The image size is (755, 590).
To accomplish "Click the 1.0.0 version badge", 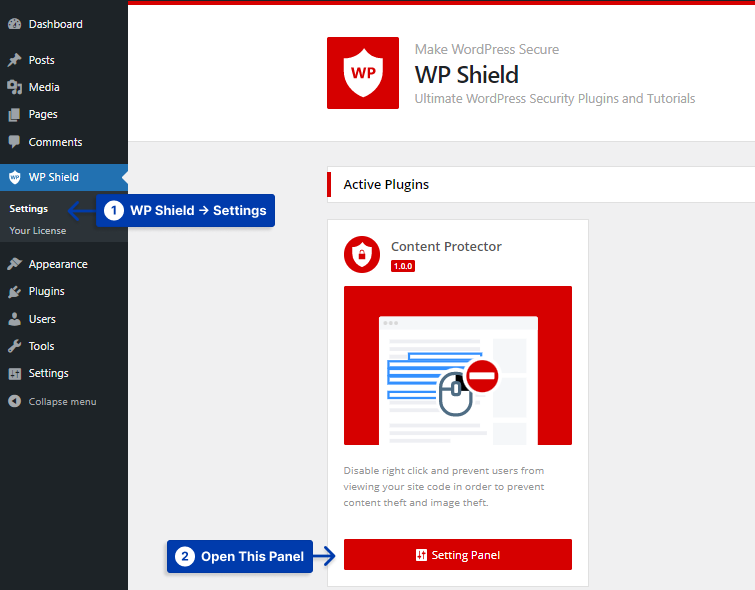I will [x=403, y=266].
